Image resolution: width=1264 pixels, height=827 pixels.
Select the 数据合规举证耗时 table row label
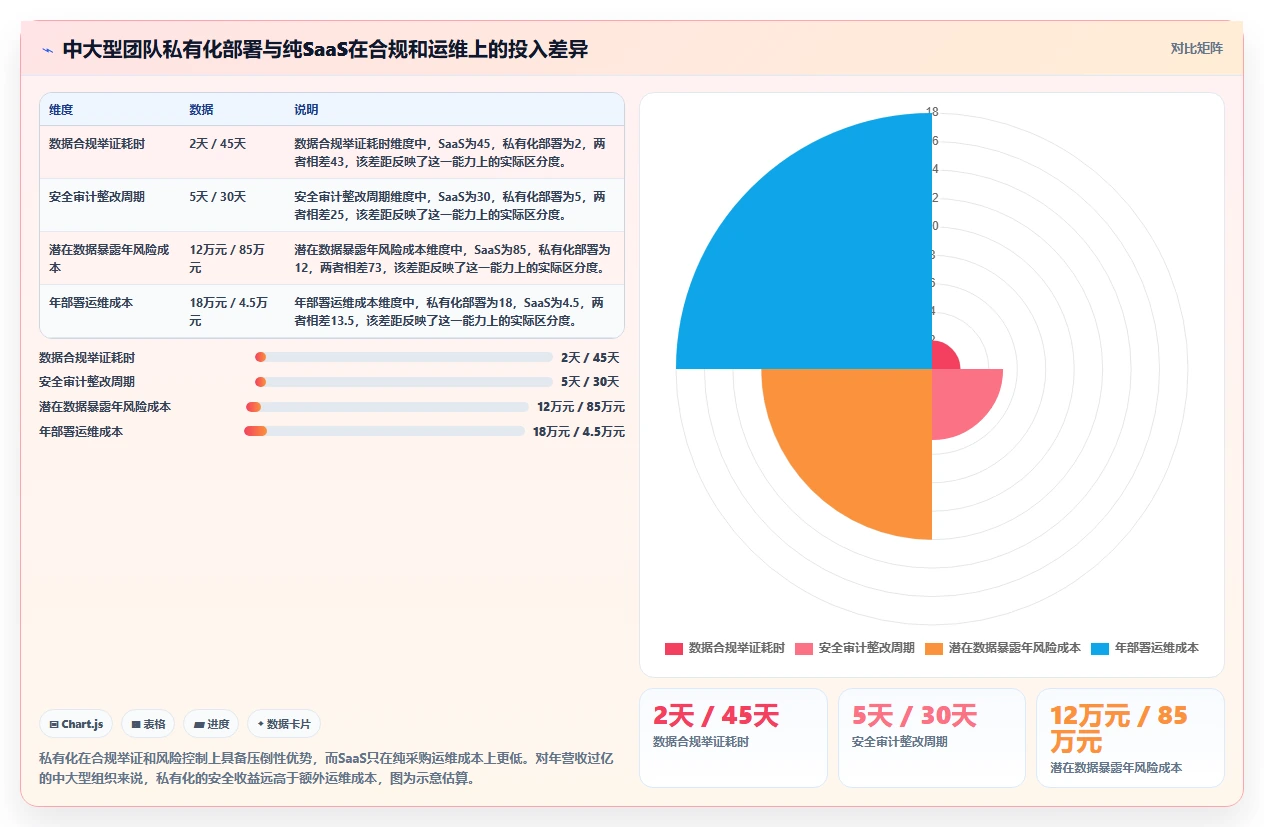tap(97, 144)
